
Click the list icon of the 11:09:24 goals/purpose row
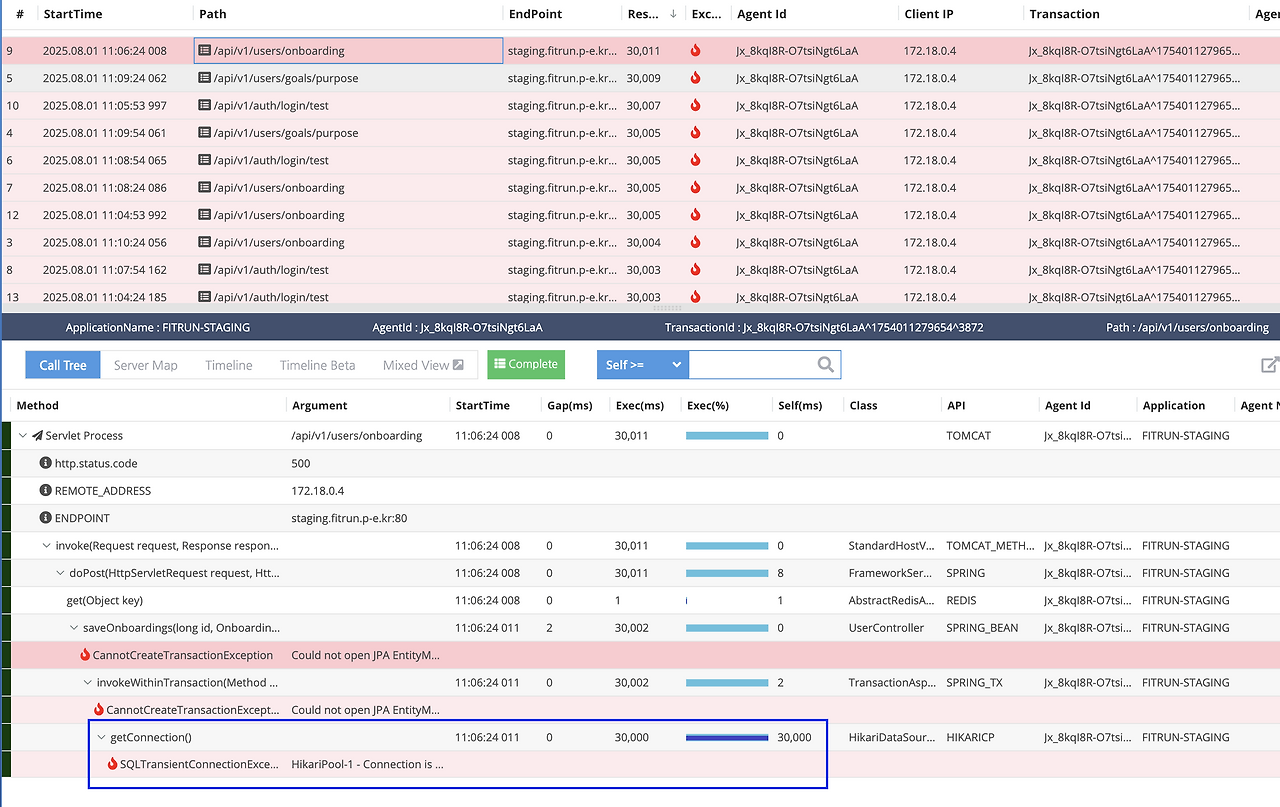pos(204,78)
